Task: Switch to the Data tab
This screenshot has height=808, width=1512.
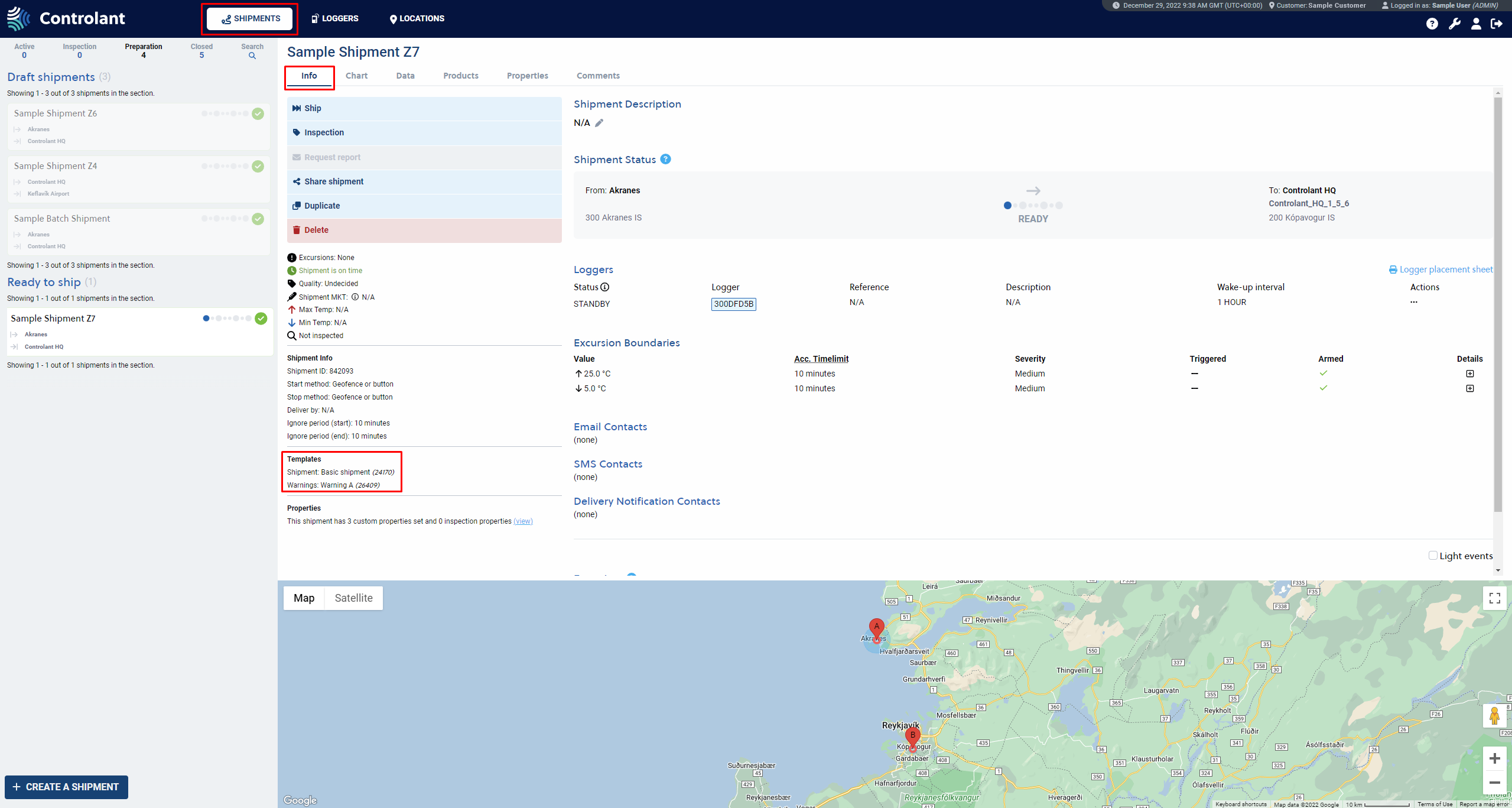Action: [405, 76]
